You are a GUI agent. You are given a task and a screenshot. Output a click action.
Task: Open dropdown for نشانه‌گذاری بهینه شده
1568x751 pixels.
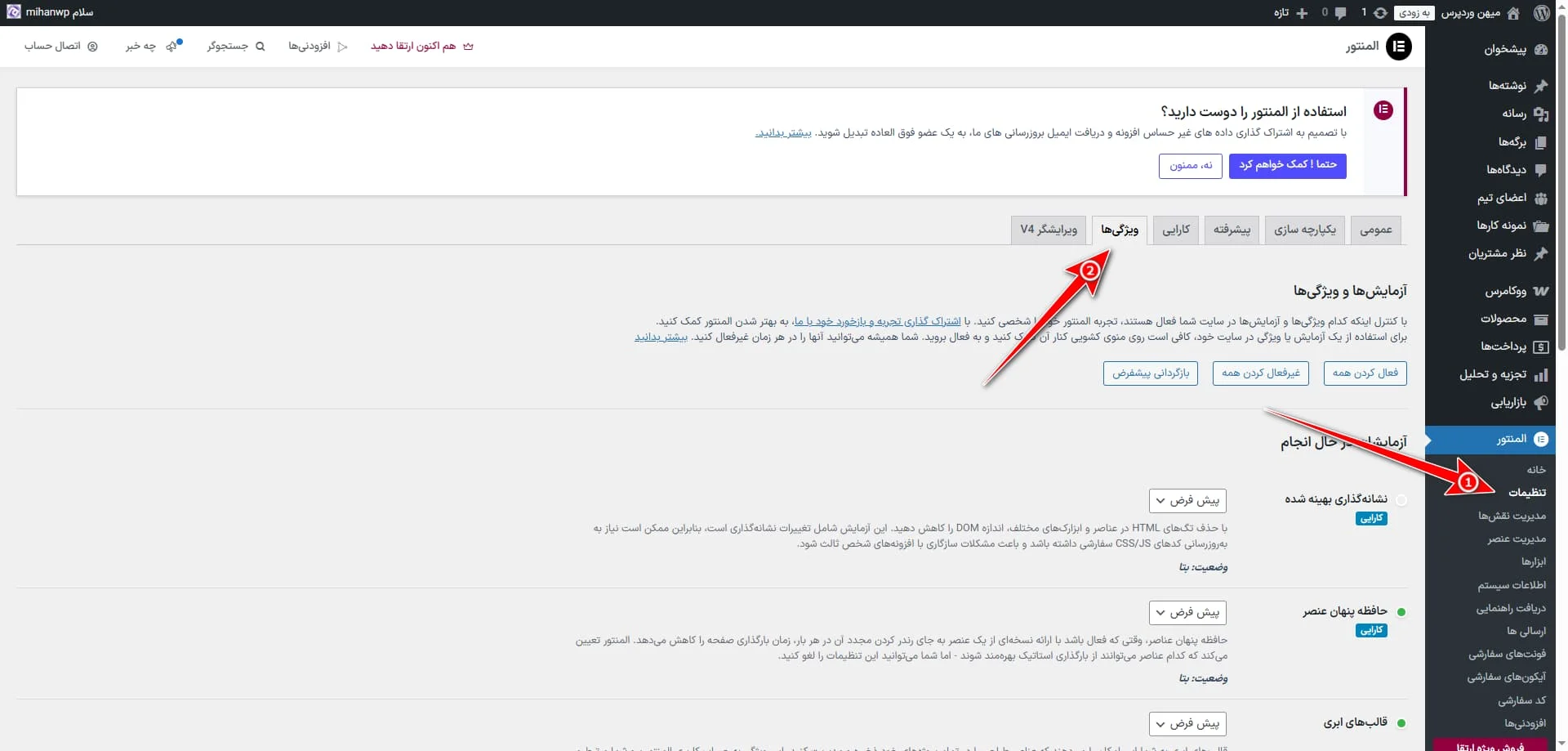coord(1187,500)
